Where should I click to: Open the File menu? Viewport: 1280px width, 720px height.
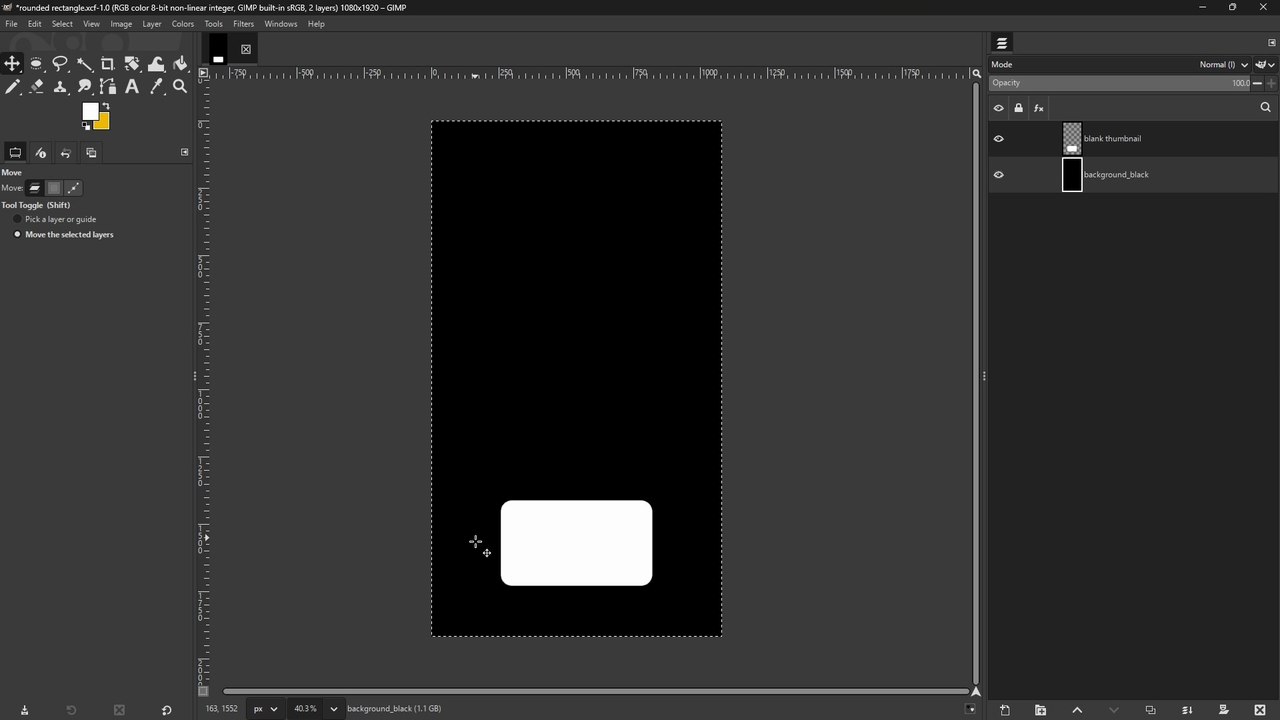[x=11, y=24]
